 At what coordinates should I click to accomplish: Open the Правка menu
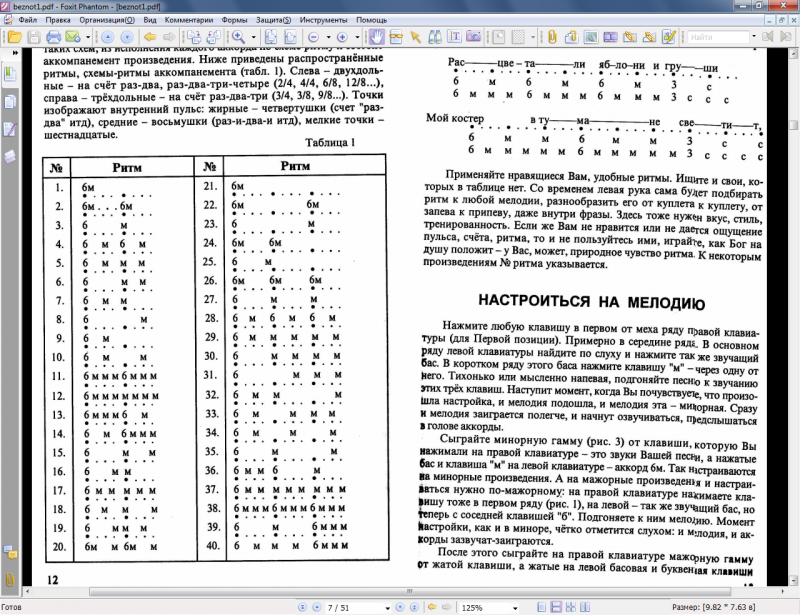[x=58, y=20]
